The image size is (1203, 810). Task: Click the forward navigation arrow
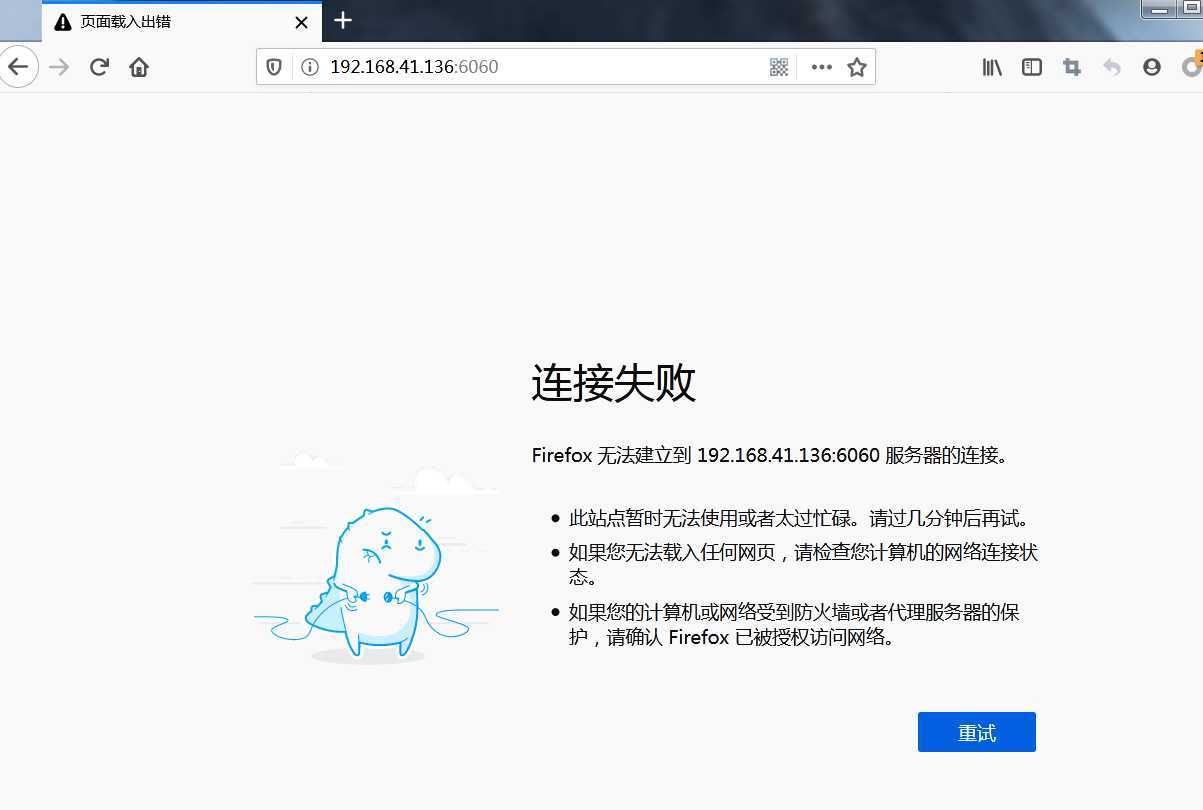(59, 67)
